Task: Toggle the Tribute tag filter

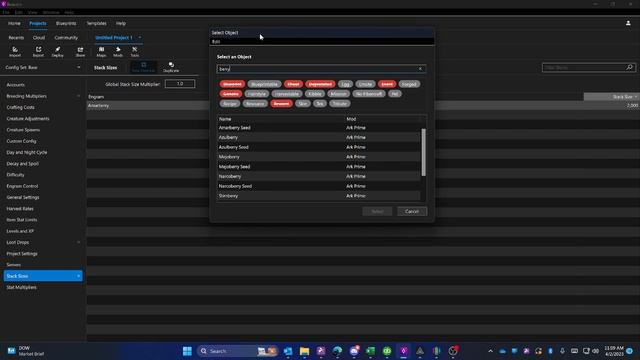Action: [x=340, y=104]
